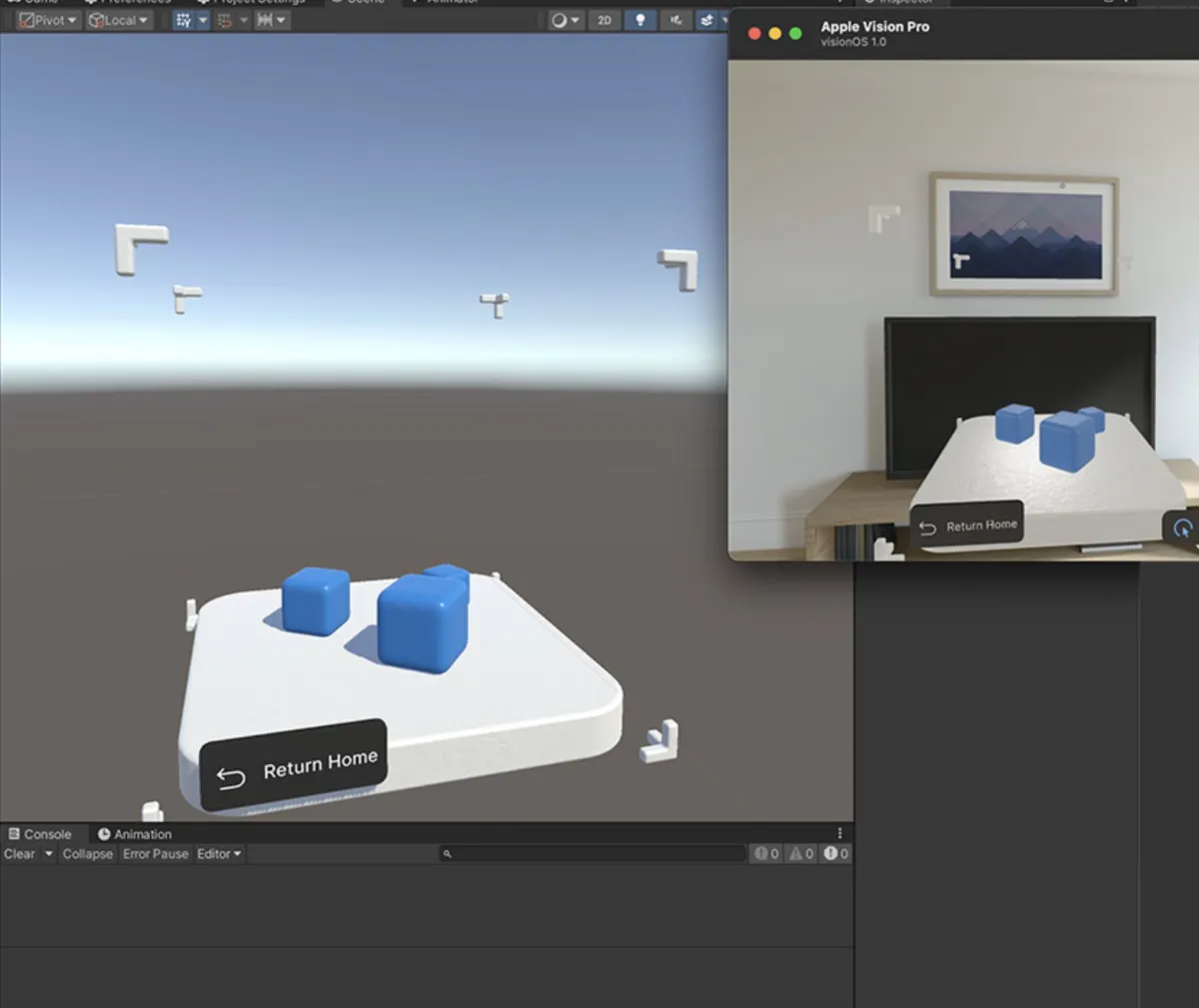Click Clear in the Console toolbar

(18, 853)
